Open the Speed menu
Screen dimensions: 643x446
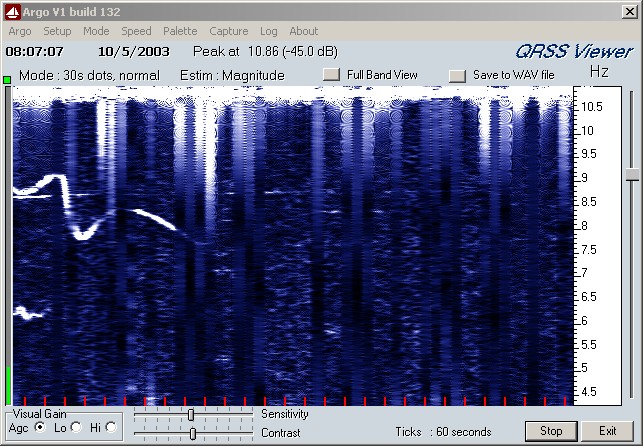click(x=136, y=31)
